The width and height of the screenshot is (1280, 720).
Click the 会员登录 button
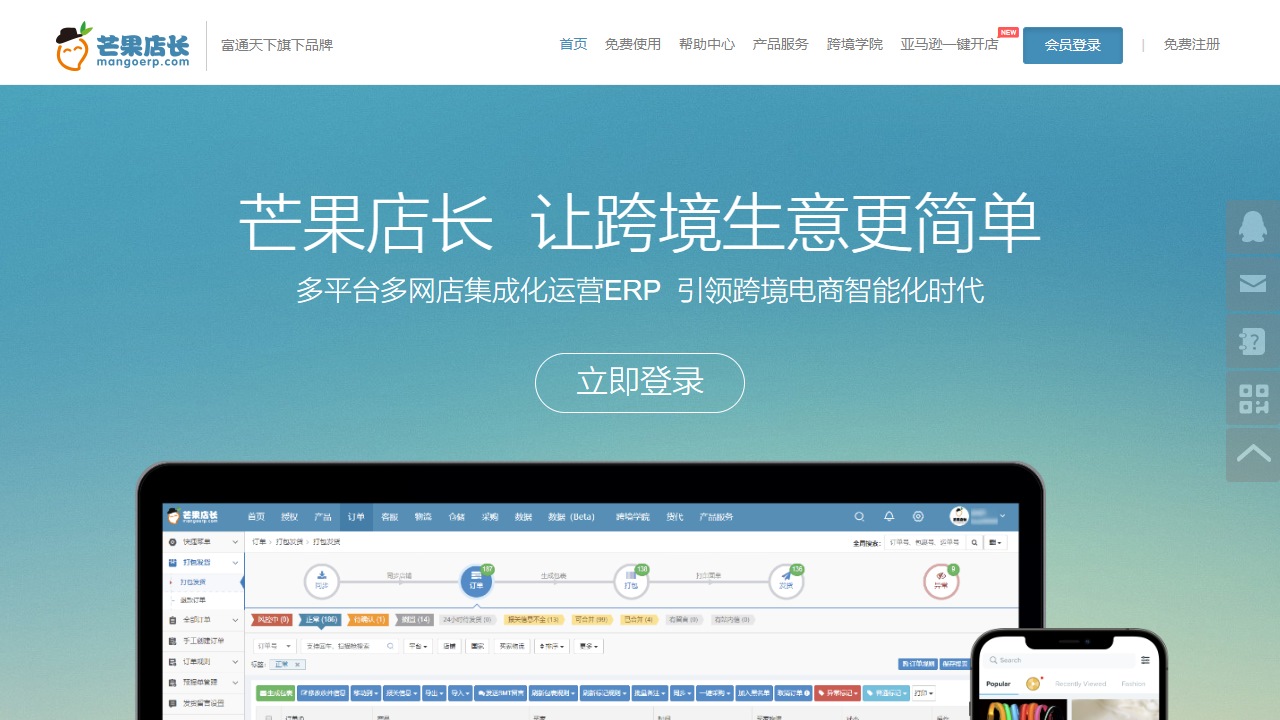click(1073, 45)
